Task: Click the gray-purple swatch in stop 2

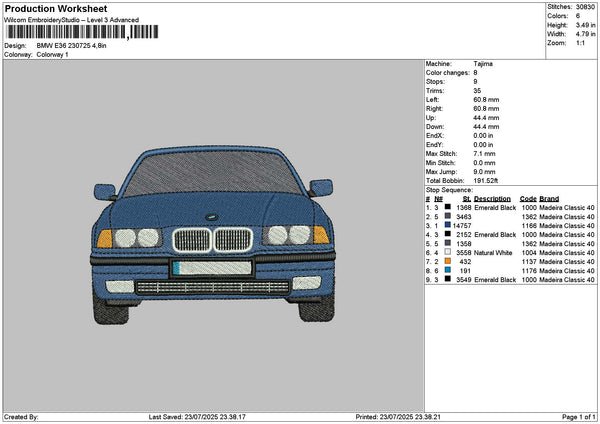Action: (x=447, y=216)
